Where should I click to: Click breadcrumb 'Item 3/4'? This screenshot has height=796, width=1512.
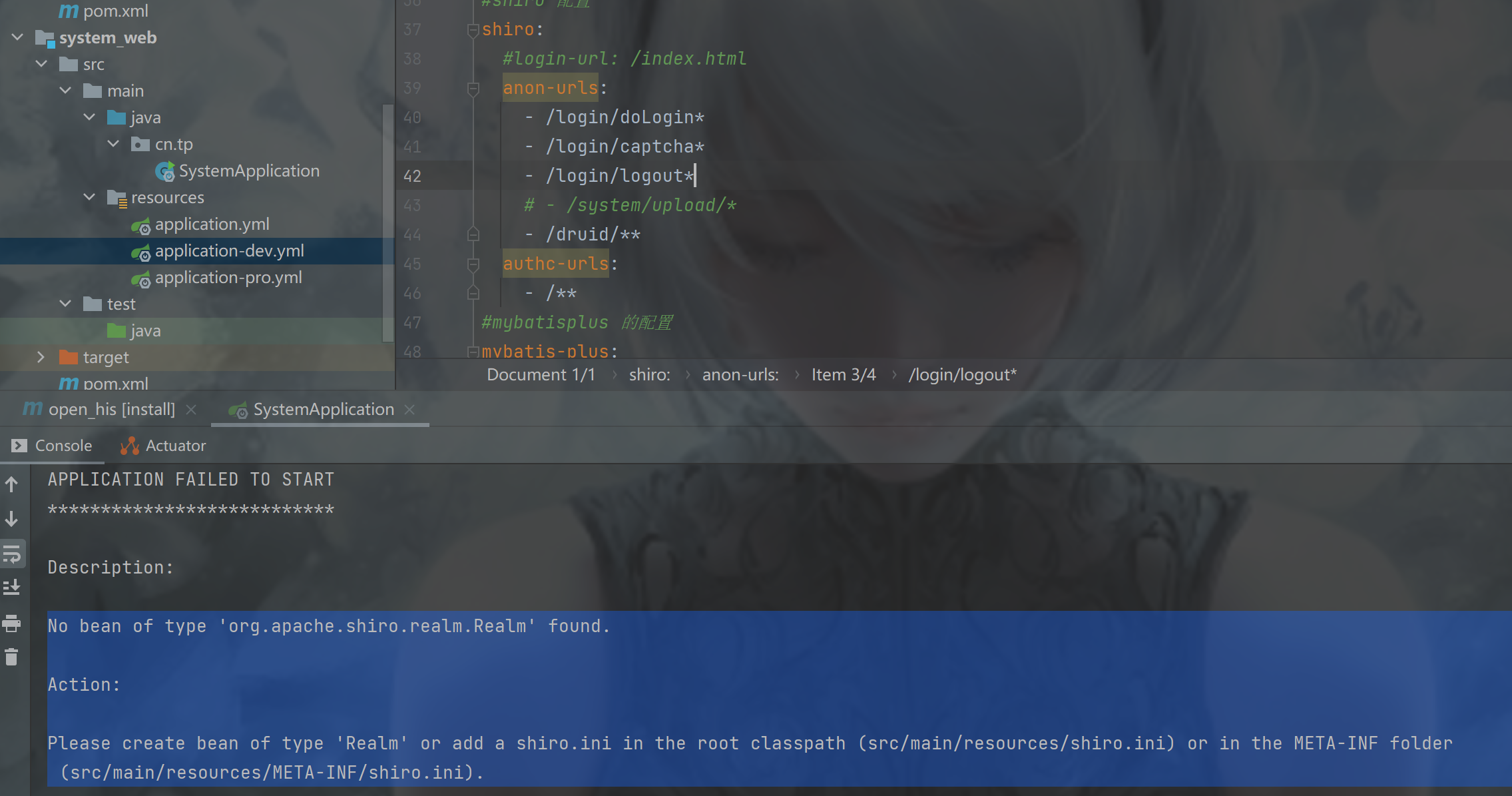point(844,375)
